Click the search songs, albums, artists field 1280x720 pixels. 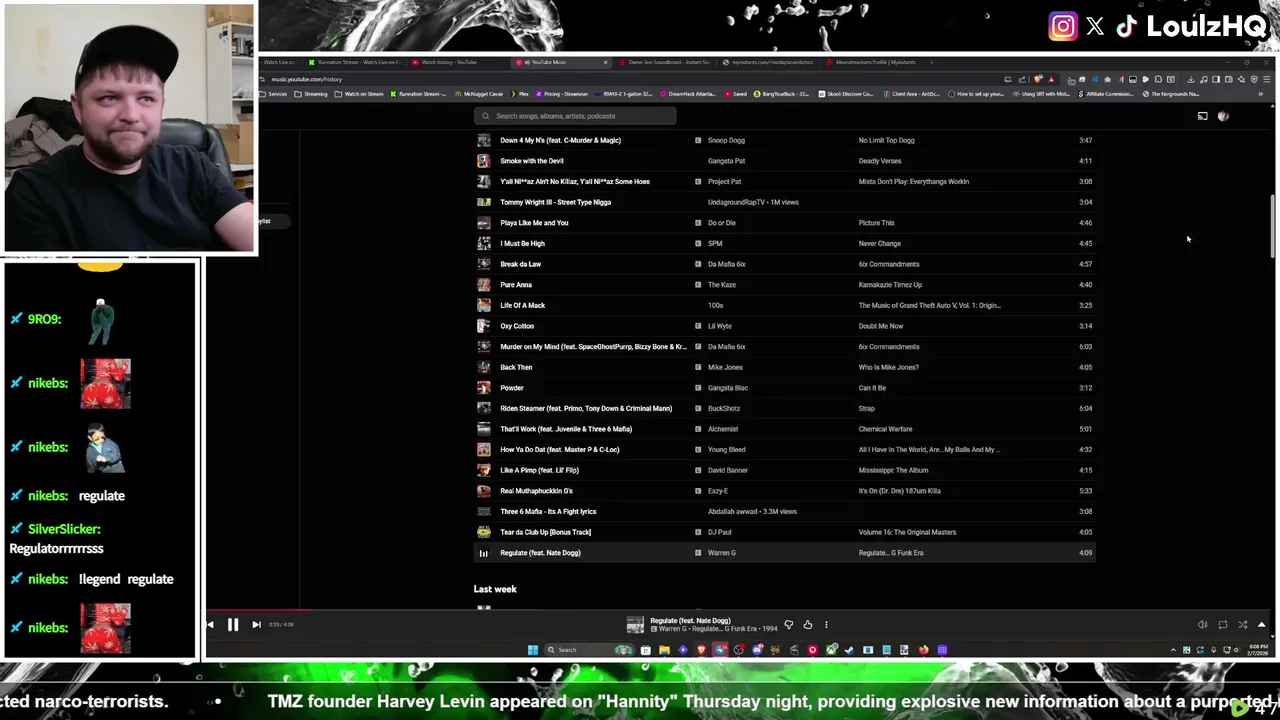point(575,116)
